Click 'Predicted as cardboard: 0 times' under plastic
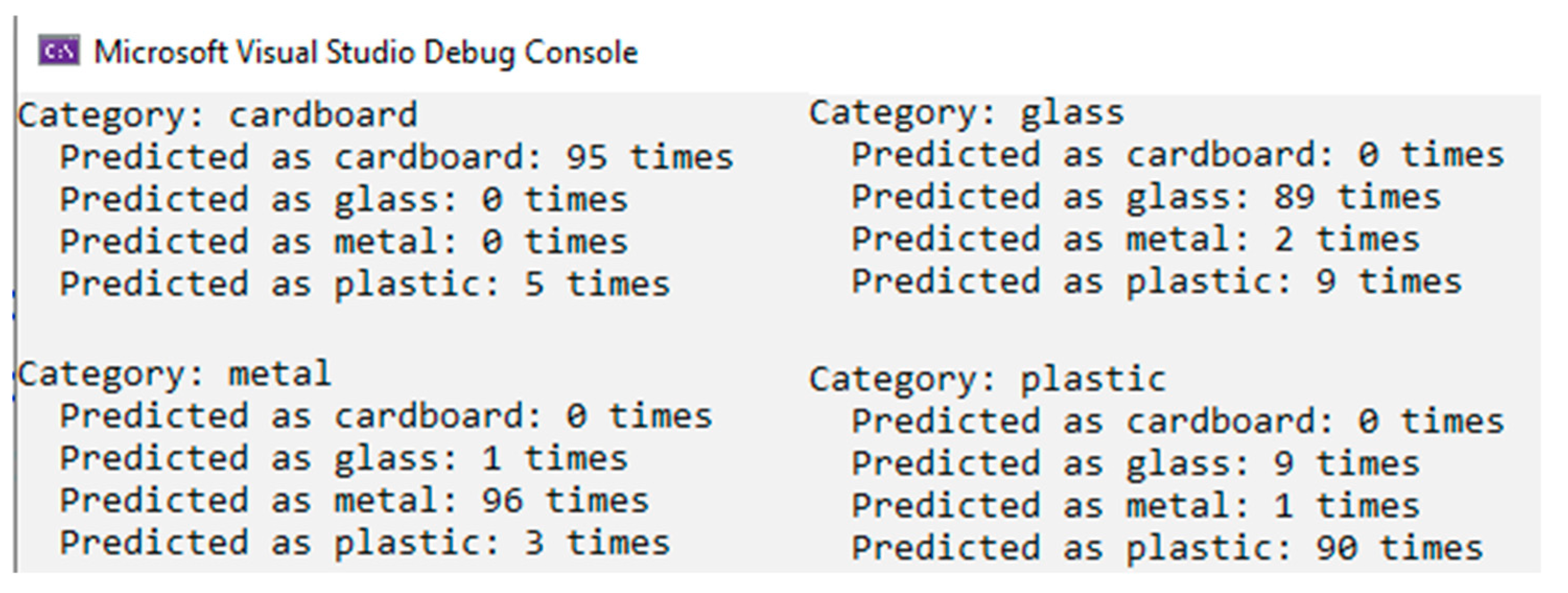This screenshot has width=1568, height=593. click(1178, 422)
